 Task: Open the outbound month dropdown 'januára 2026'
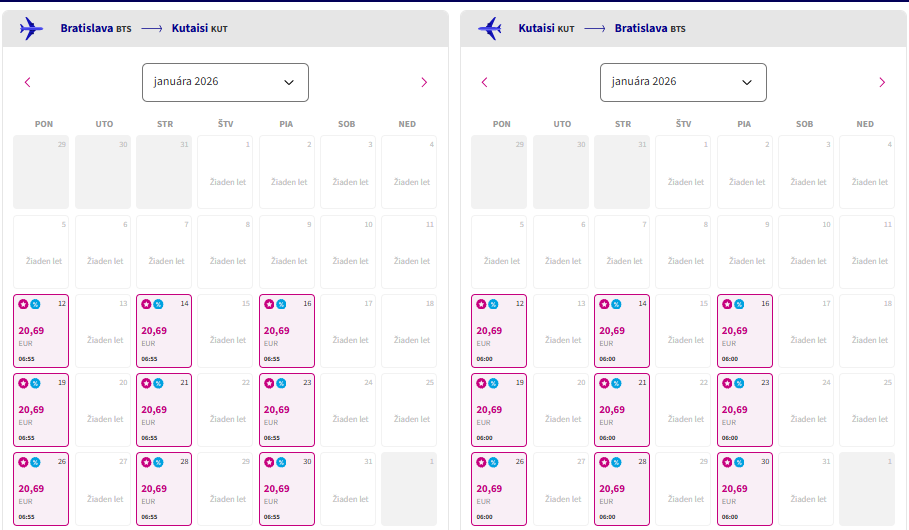click(225, 82)
